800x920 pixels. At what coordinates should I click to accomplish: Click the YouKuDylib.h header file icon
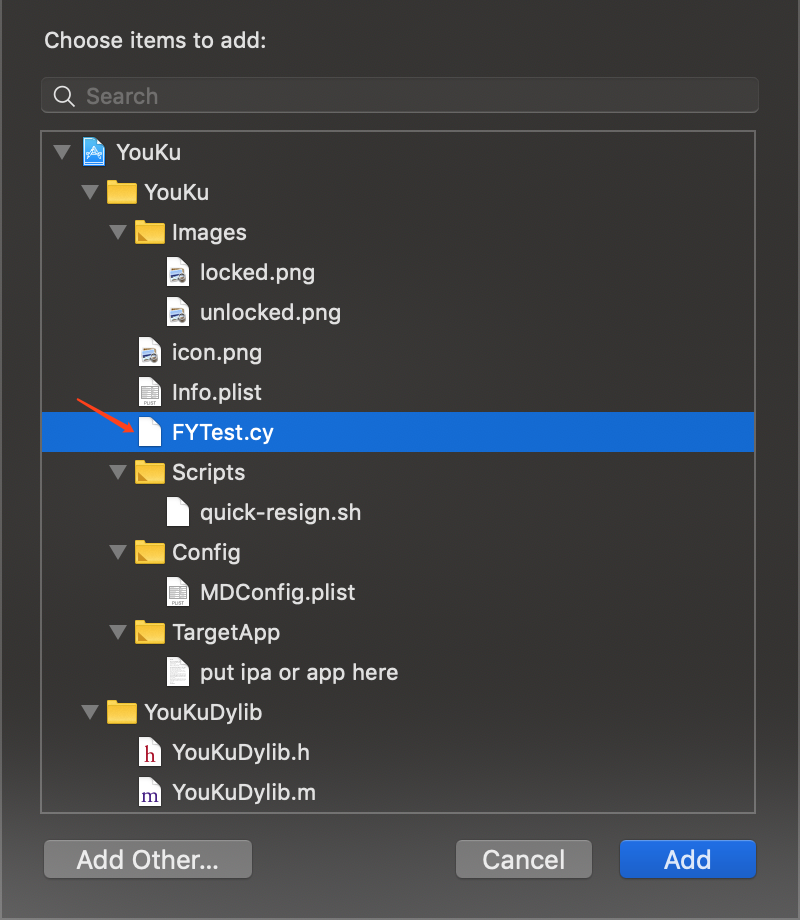click(x=150, y=752)
